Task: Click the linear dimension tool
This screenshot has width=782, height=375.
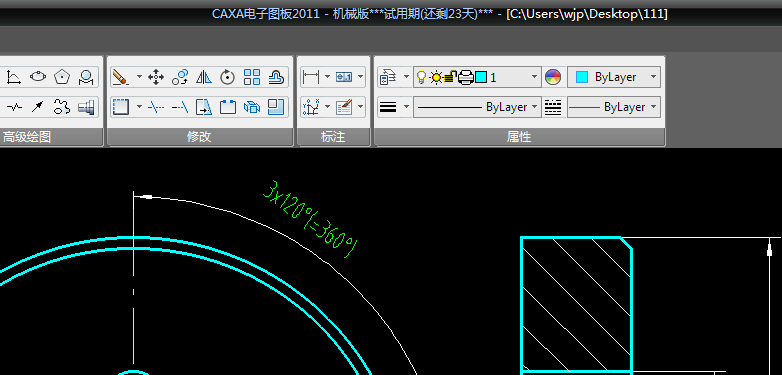Action: point(311,77)
